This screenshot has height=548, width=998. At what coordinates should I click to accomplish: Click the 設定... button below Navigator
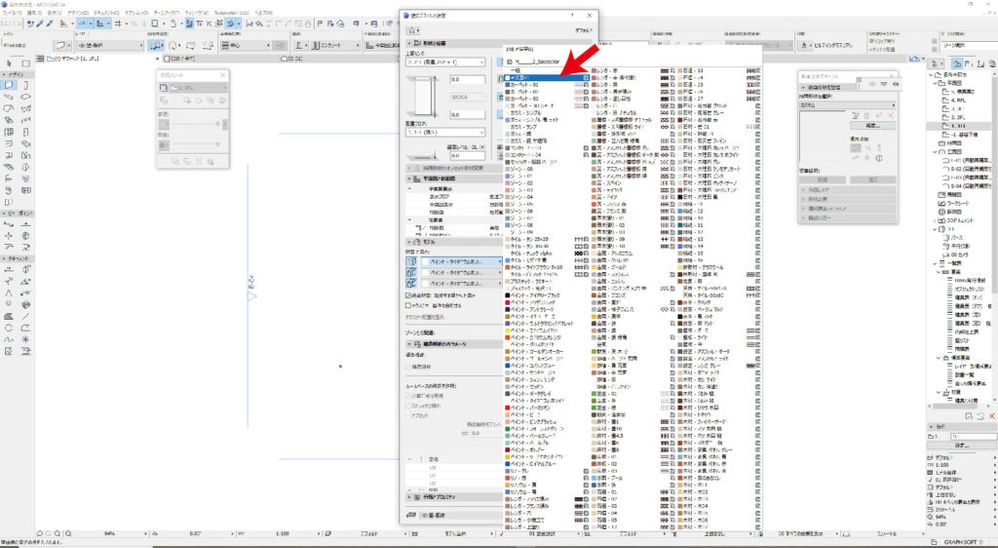[x=960, y=446]
